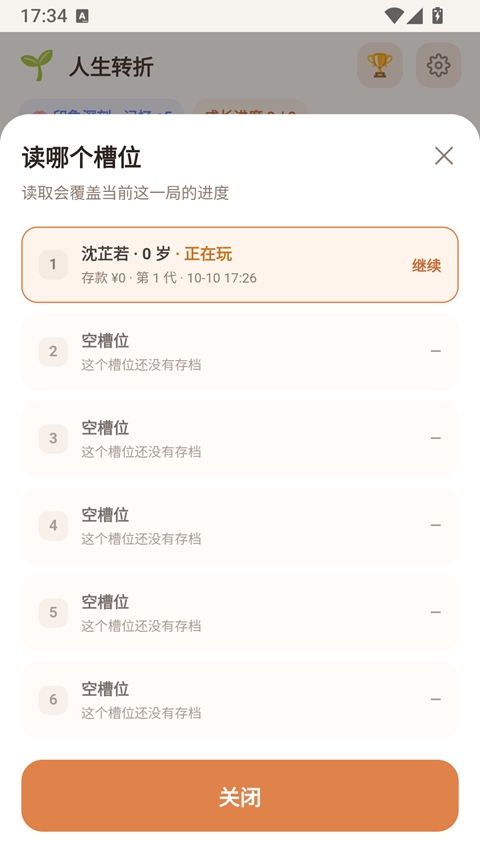The height and width of the screenshot is (853, 480).
Task: Open the trophy achievements icon
Action: pyautogui.click(x=380, y=65)
